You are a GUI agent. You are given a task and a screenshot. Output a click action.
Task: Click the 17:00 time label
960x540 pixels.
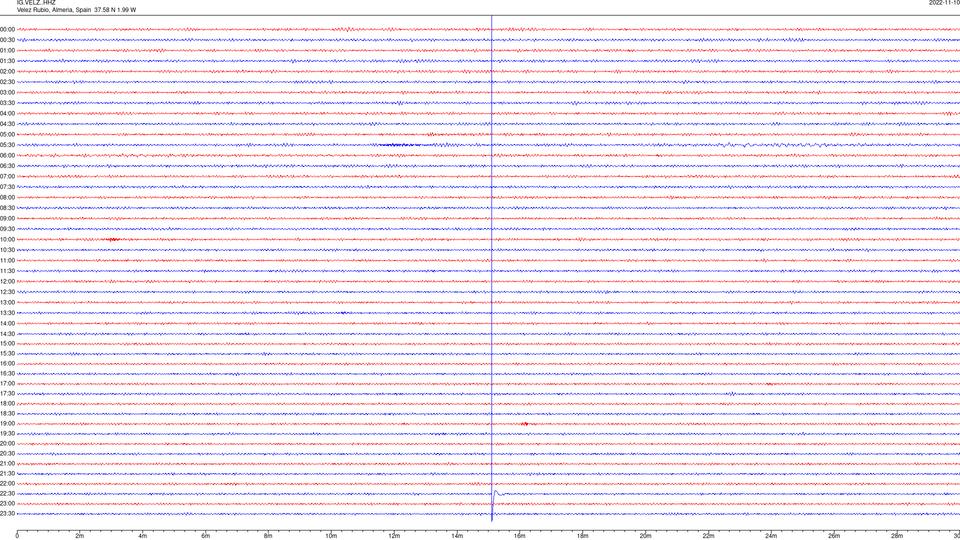click(x=7, y=384)
